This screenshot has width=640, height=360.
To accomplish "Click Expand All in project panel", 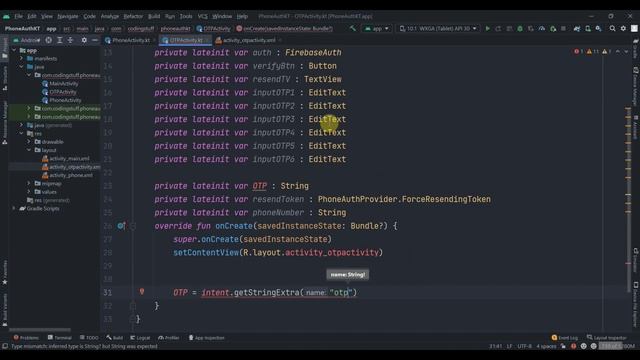I will pos(60,40).
